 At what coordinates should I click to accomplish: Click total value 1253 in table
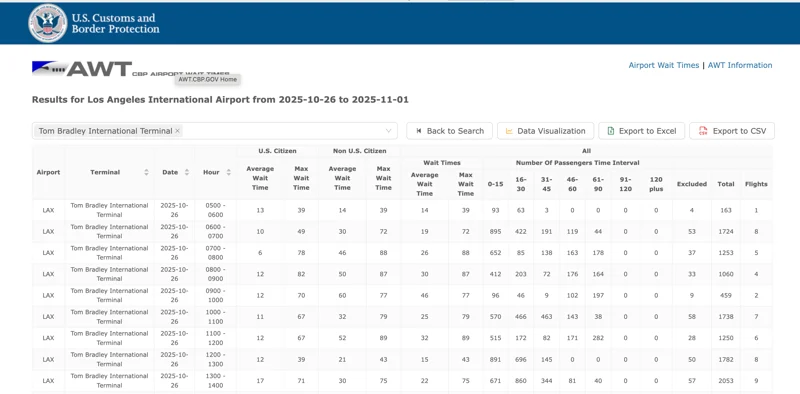pyautogui.click(x=726, y=253)
